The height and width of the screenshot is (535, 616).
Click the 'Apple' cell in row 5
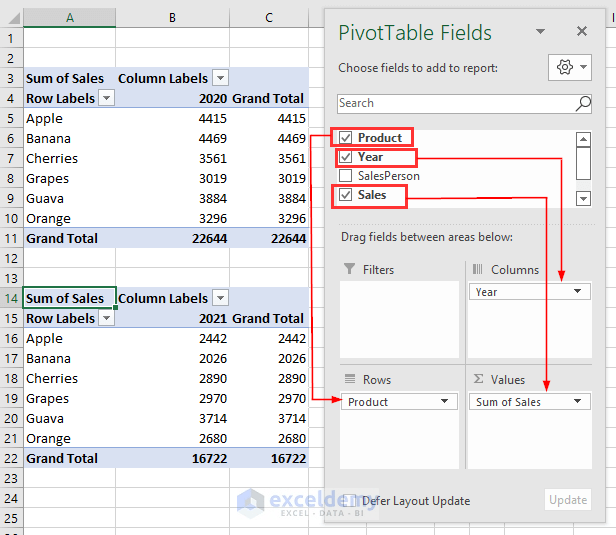pyautogui.click(x=70, y=118)
